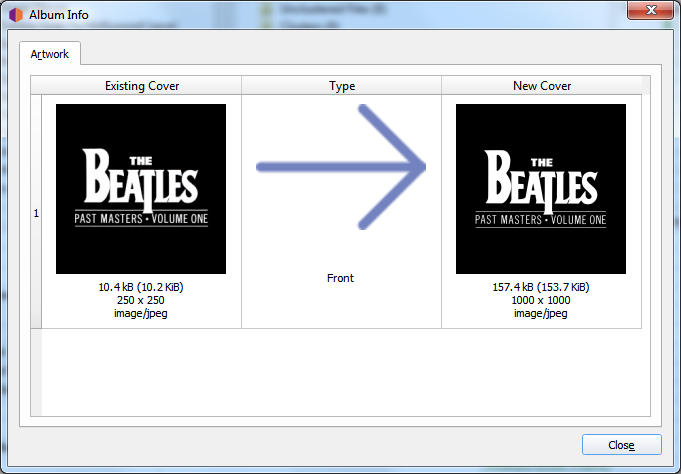Click the New Cover column header
681x474 pixels.
coord(542,86)
